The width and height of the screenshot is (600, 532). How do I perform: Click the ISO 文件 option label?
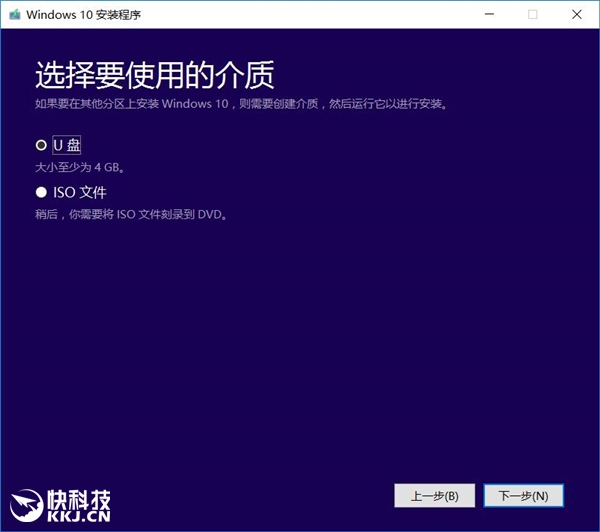(80, 192)
